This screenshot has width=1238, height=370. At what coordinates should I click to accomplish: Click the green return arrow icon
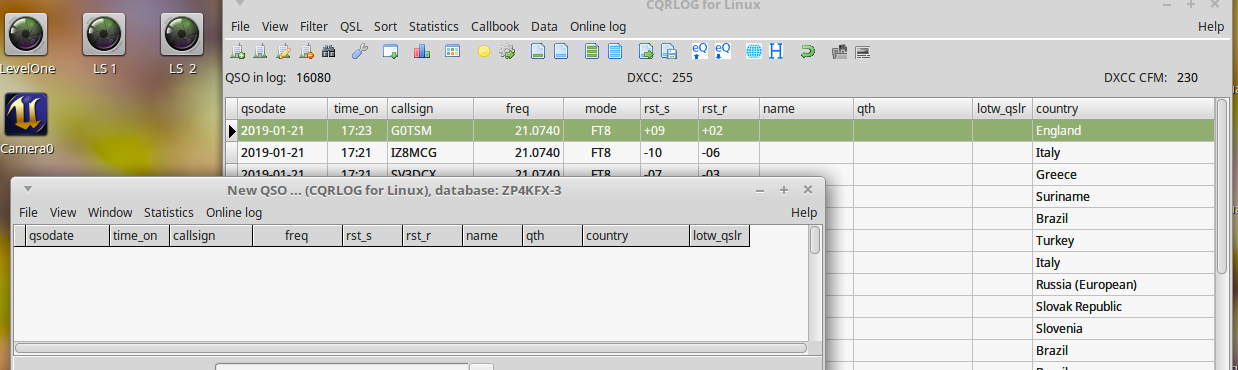tap(808, 51)
